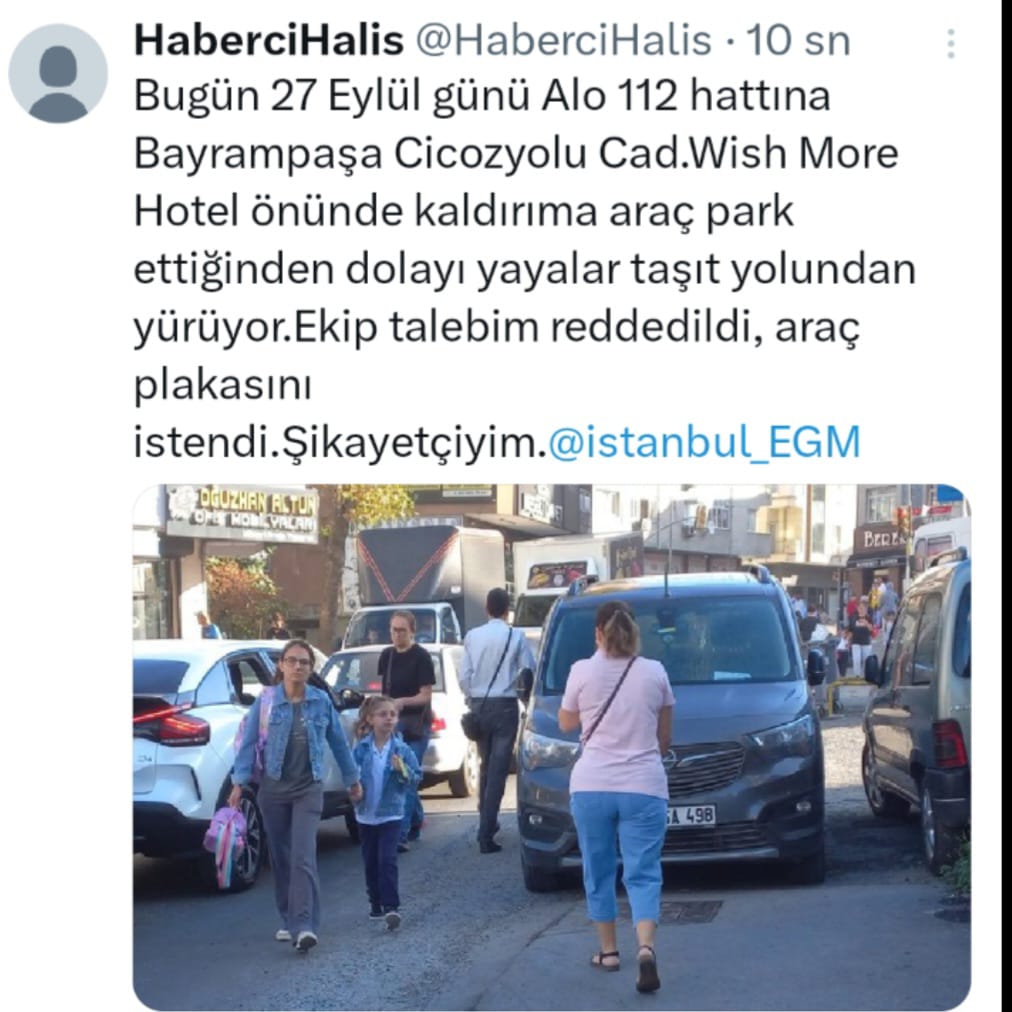Screen dimensions: 1012x1012
Task: Click the bold HaberciHalis display name
Action: [x=268, y=40]
